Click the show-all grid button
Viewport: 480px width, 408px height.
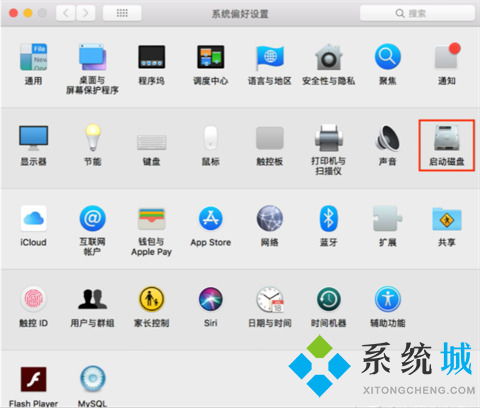pyautogui.click(x=122, y=13)
